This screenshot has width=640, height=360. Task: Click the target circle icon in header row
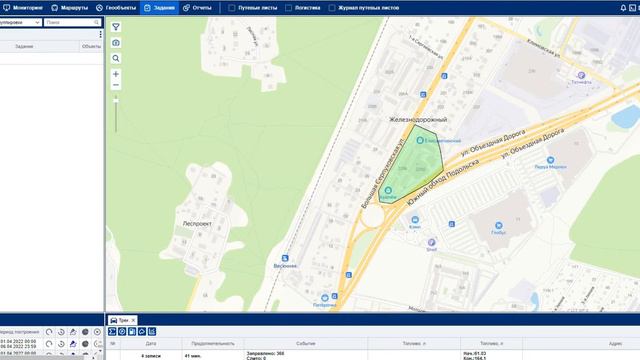(x=97, y=332)
